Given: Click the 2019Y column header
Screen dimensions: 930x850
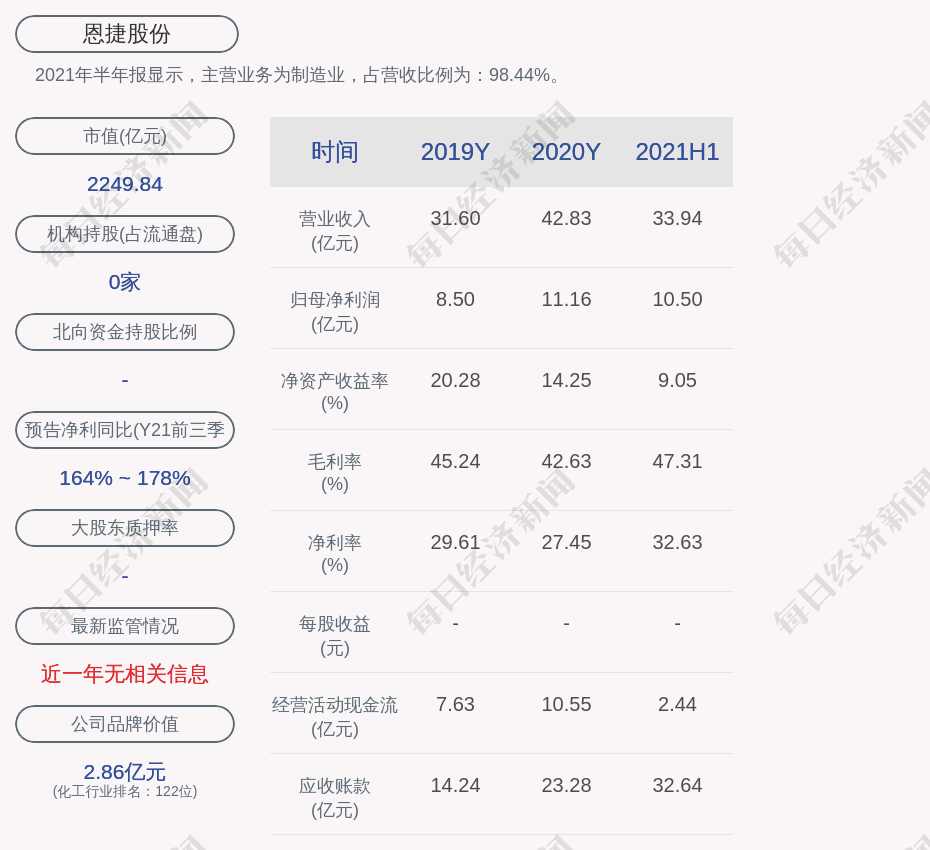Looking at the screenshot, I should pos(455,152).
